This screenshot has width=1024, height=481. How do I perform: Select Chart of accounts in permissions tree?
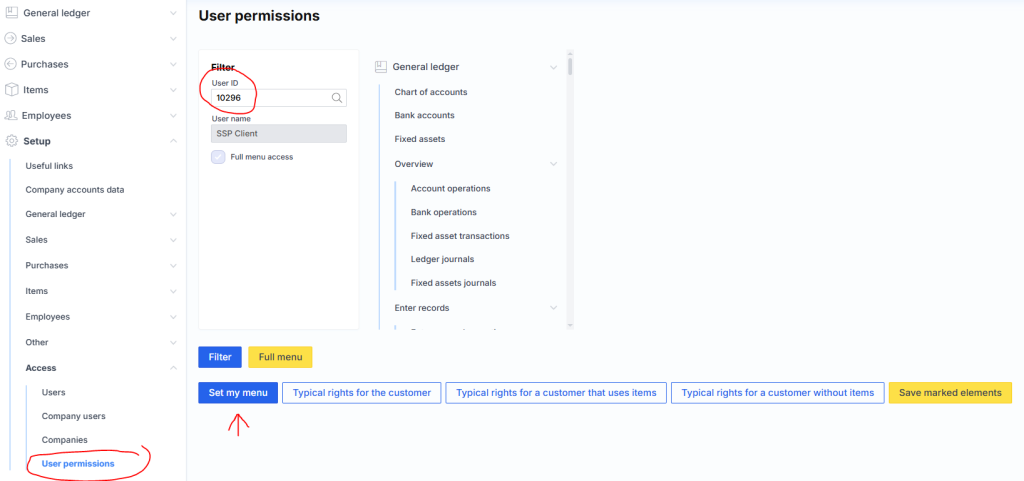tap(430, 92)
